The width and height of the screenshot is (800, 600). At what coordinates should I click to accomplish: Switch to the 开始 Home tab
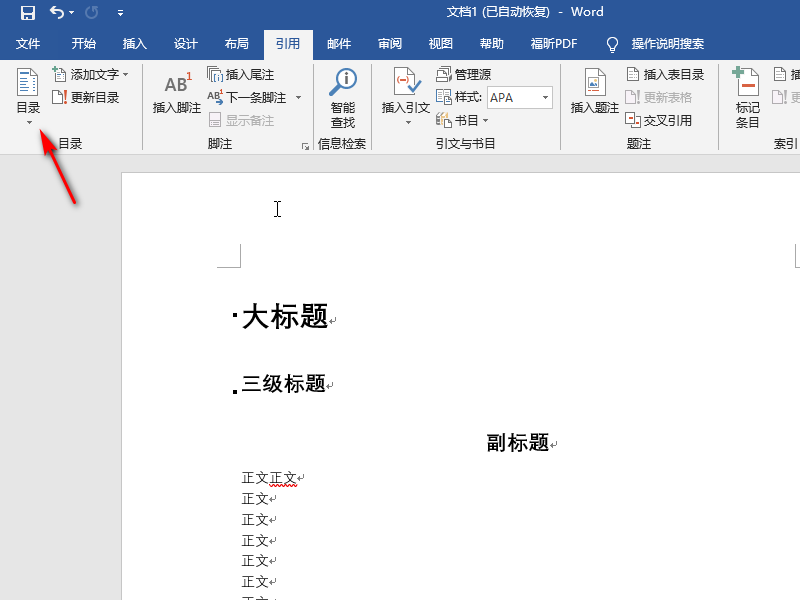84,44
